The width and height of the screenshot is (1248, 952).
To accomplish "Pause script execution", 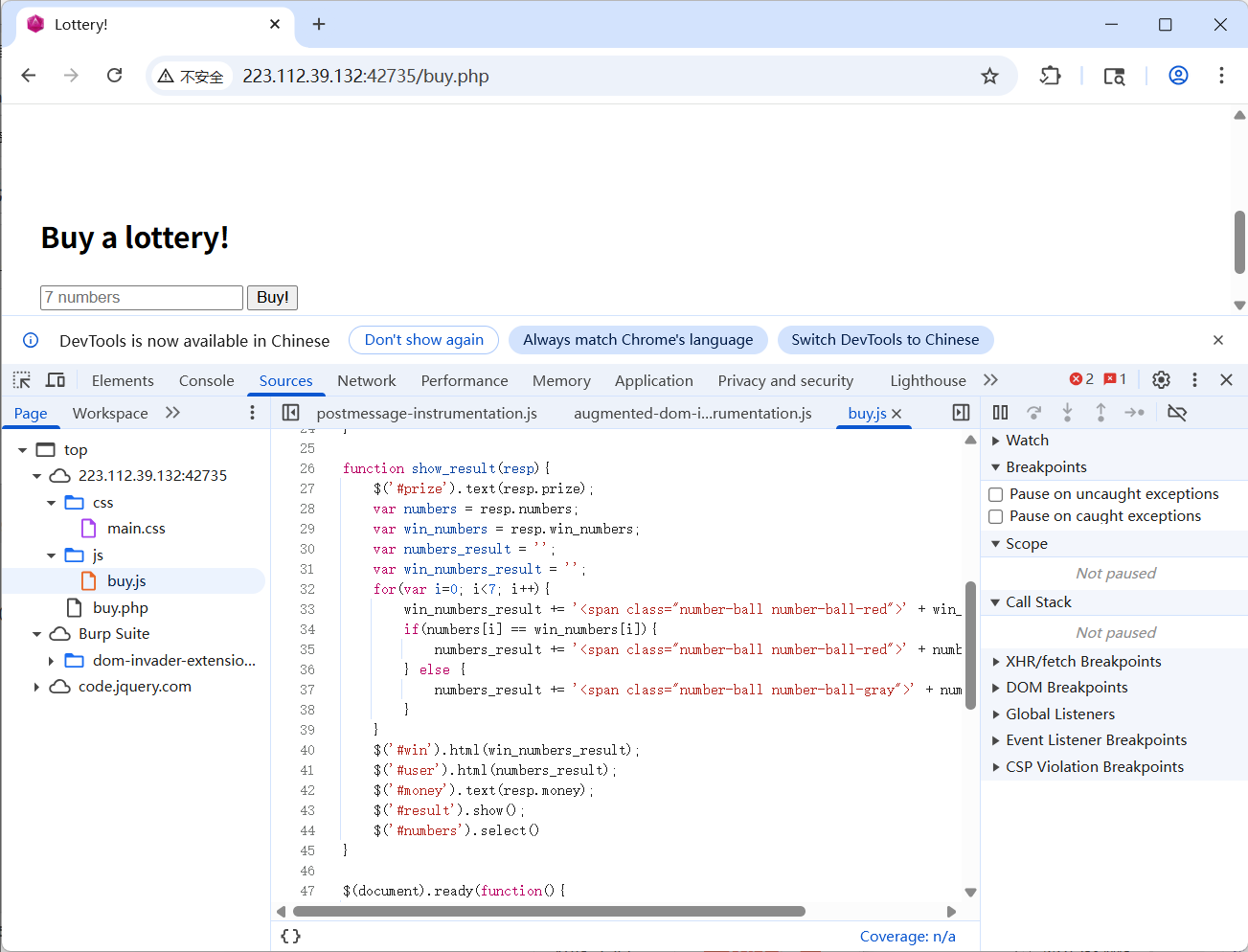I will pos(1000,413).
